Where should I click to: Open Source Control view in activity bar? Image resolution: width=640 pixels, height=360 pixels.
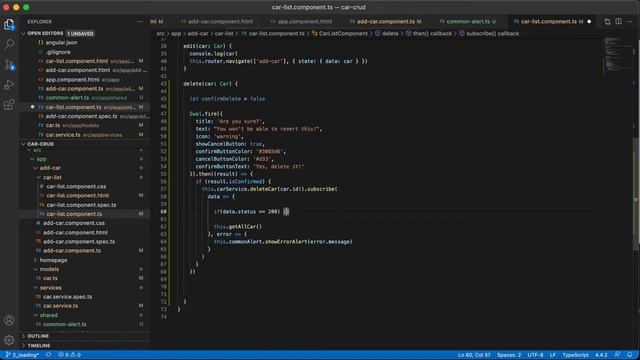[x=9, y=64]
